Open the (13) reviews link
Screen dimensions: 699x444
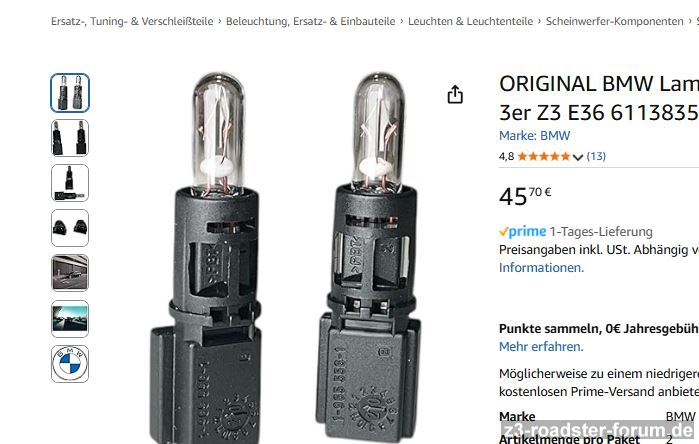pos(596,156)
